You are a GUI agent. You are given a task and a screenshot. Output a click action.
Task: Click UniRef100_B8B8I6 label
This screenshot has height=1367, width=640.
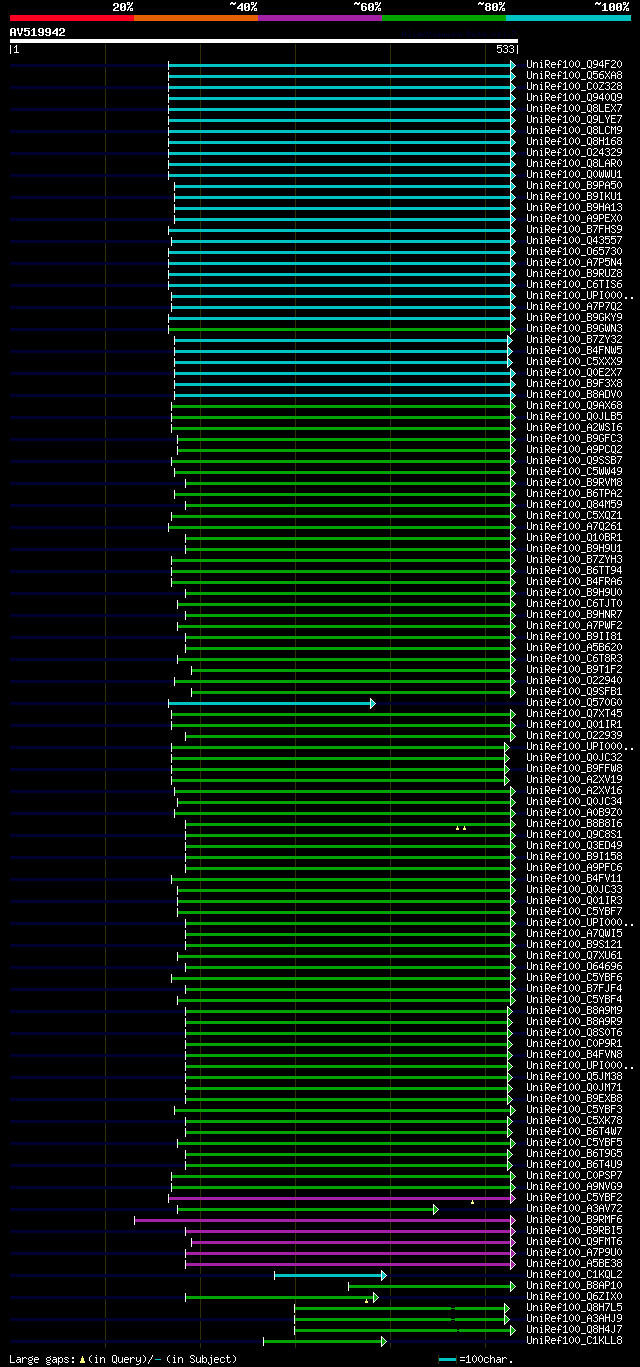pos(574,823)
